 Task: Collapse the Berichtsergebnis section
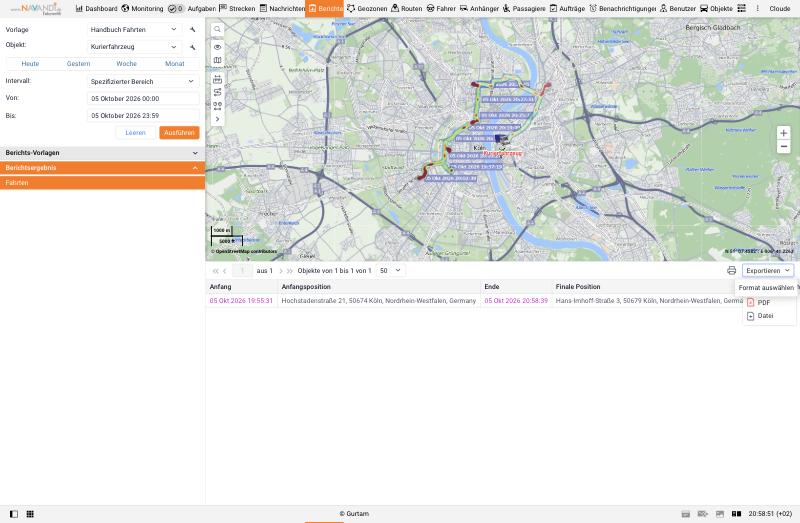(x=102, y=168)
